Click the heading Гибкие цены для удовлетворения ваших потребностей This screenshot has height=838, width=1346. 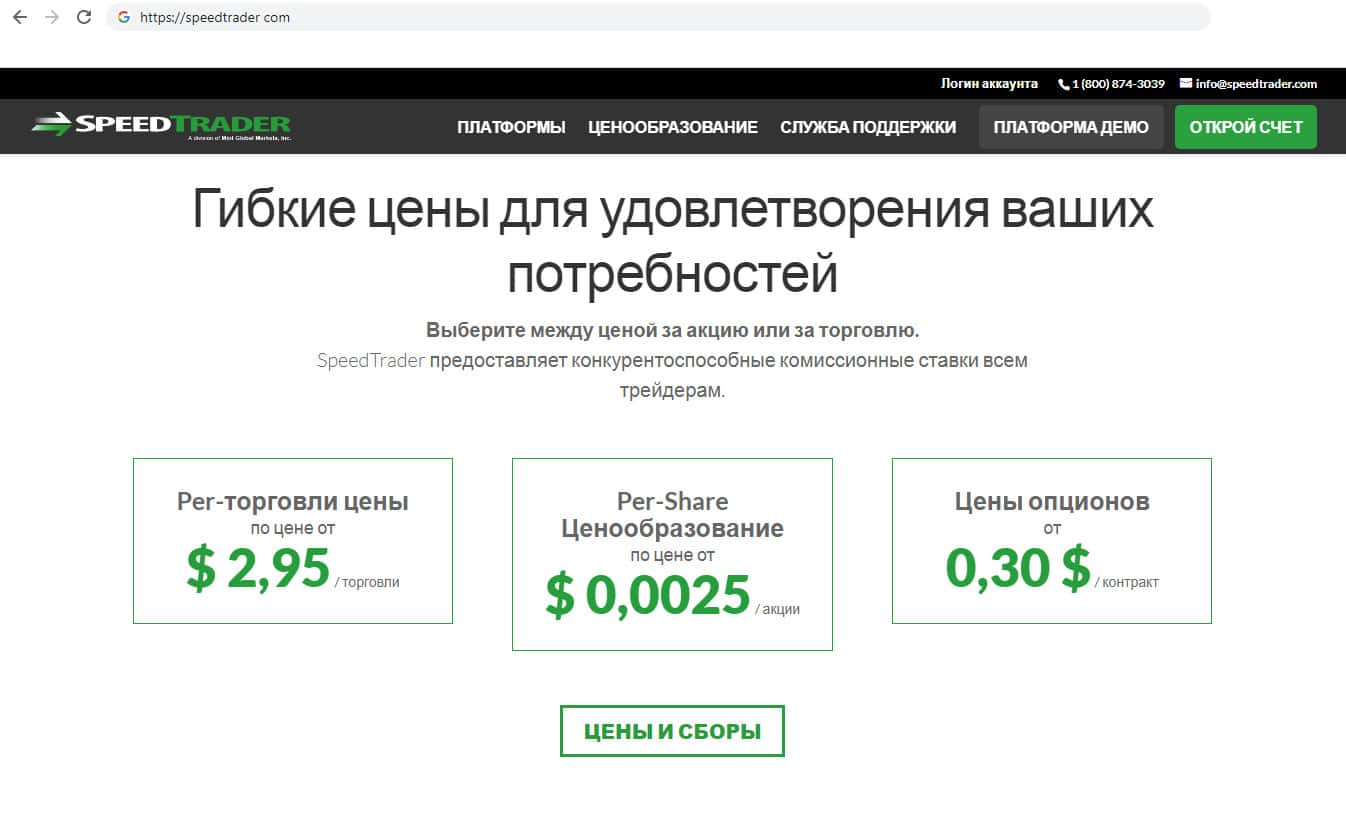[x=672, y=243]
